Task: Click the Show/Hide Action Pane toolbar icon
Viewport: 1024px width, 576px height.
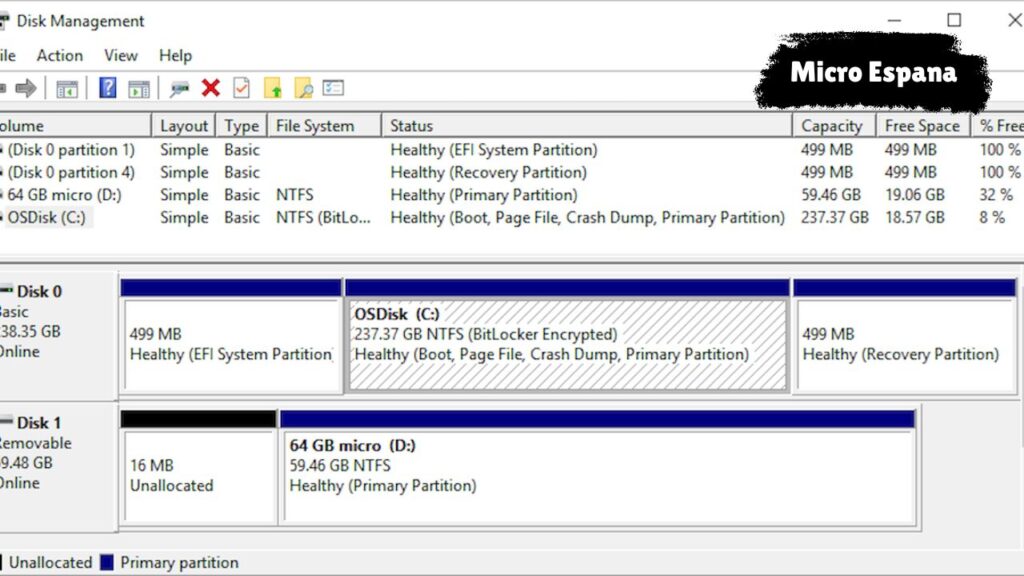Action: point(139,88)
